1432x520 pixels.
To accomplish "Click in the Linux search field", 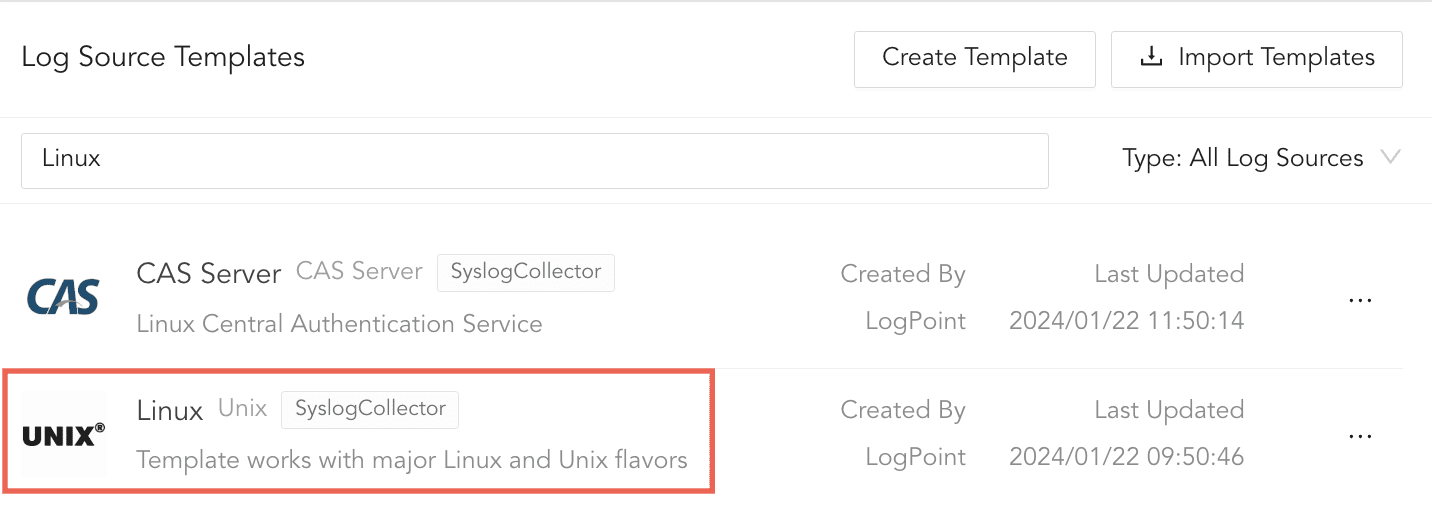I will tap(534, 160).
